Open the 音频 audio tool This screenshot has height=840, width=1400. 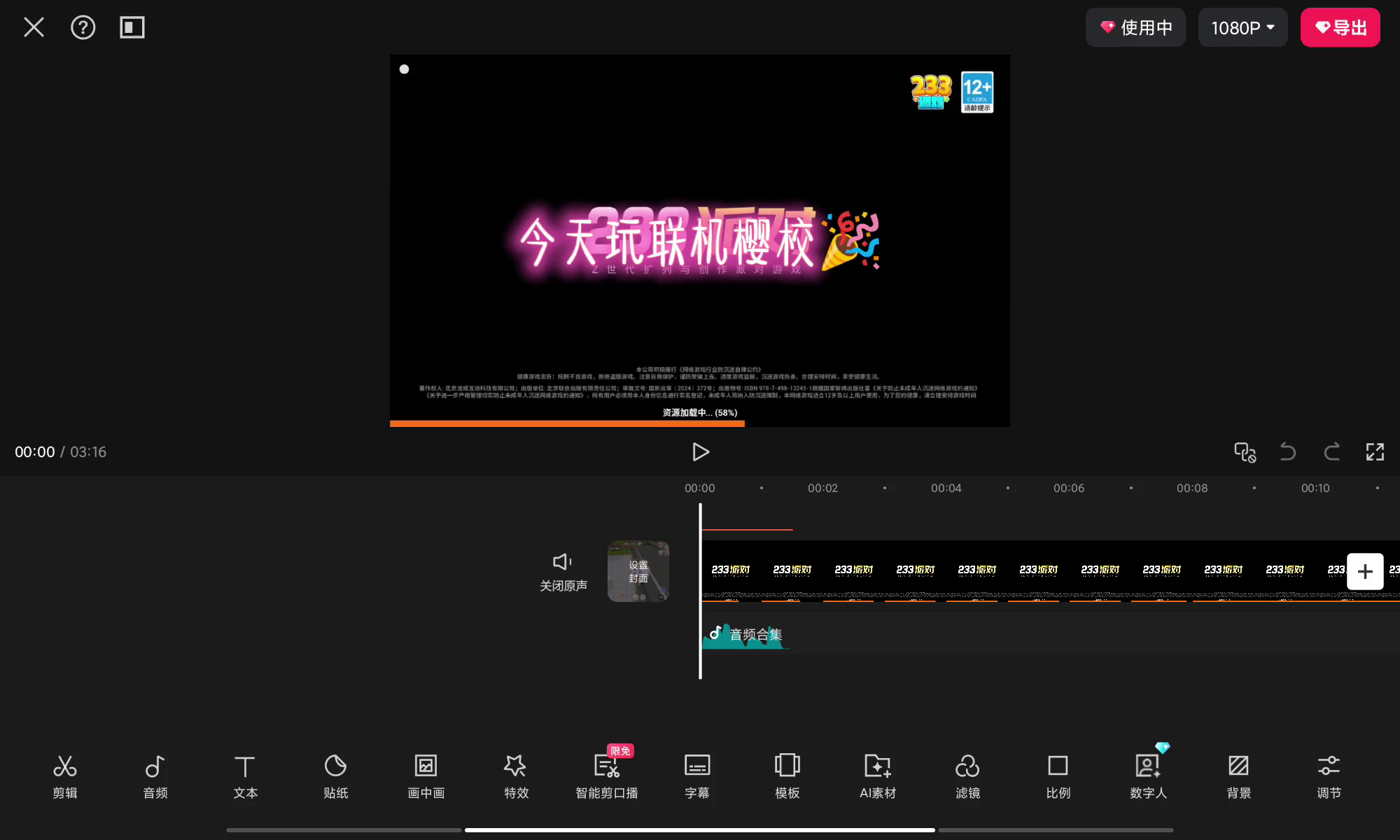coord(155,776)
